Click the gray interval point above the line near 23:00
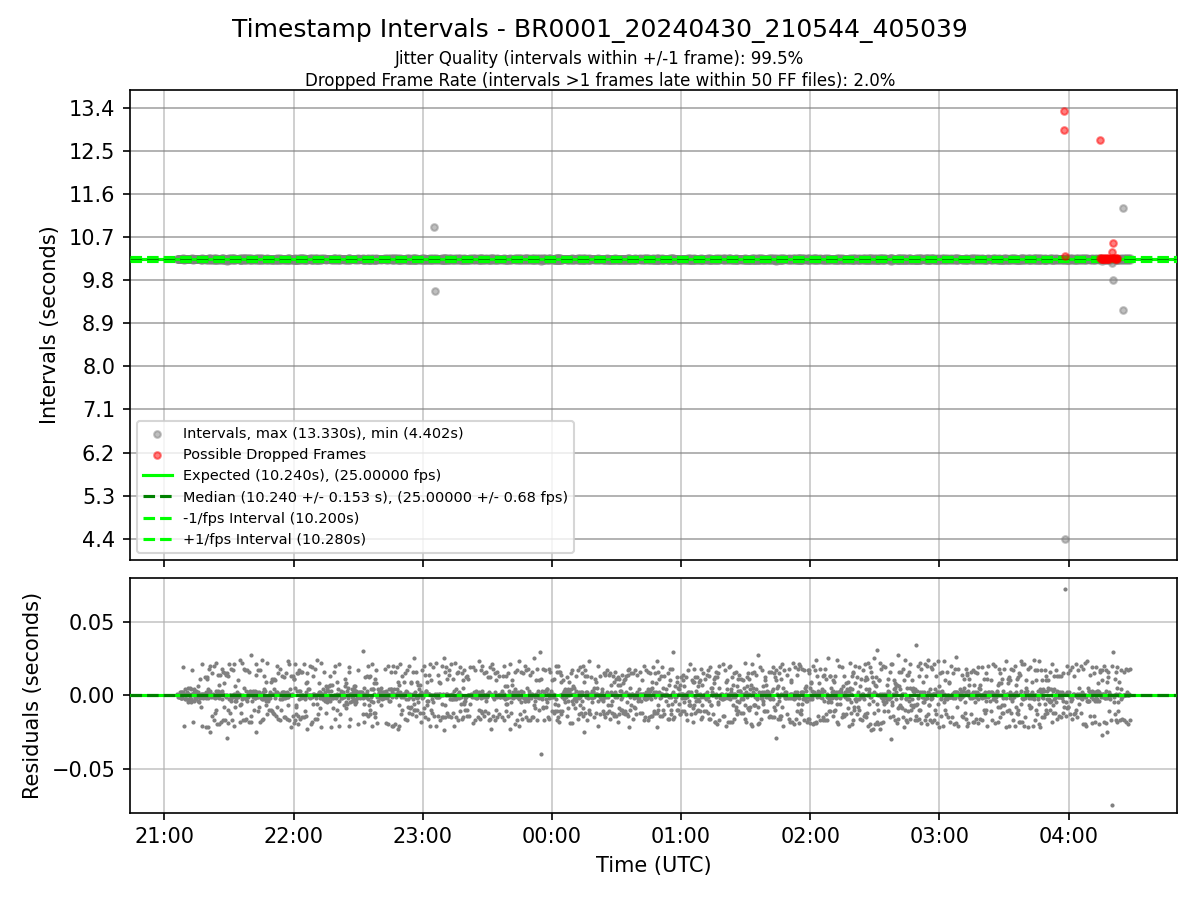This screenshot has height=900, width=1200. [434, 227]
